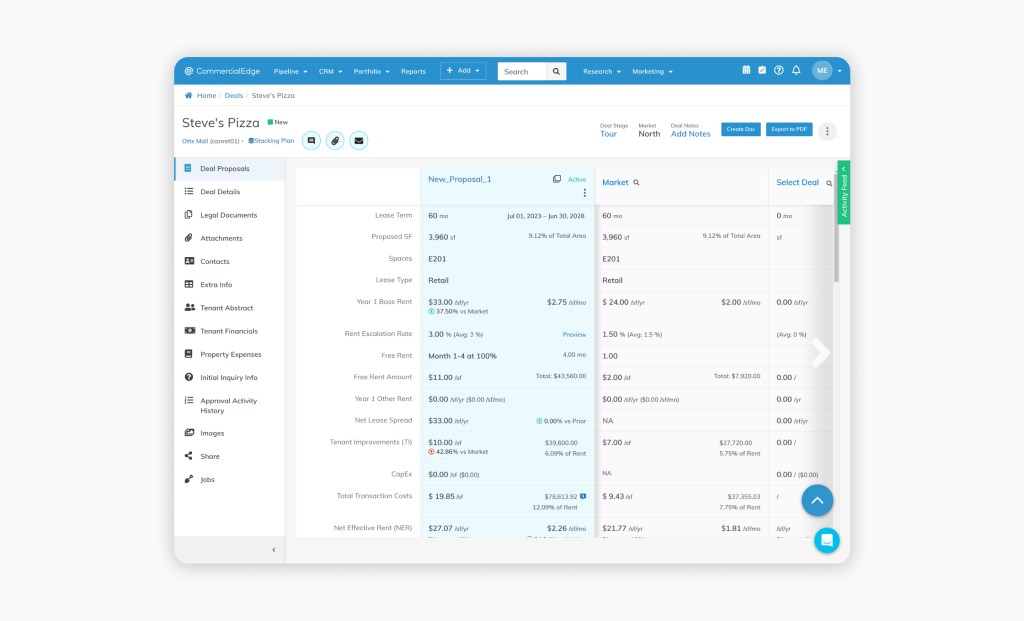Open the New_Proposal_1 proposal link
This screenshot has width=1024, height=621.
tap(460, 179)
